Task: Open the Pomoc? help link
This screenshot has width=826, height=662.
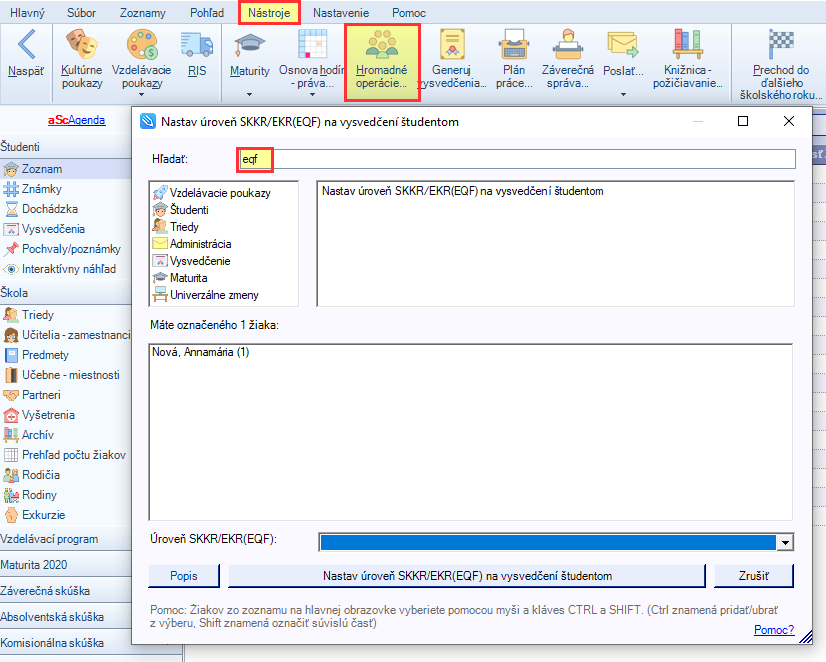Action: click(x=774, y=630)
